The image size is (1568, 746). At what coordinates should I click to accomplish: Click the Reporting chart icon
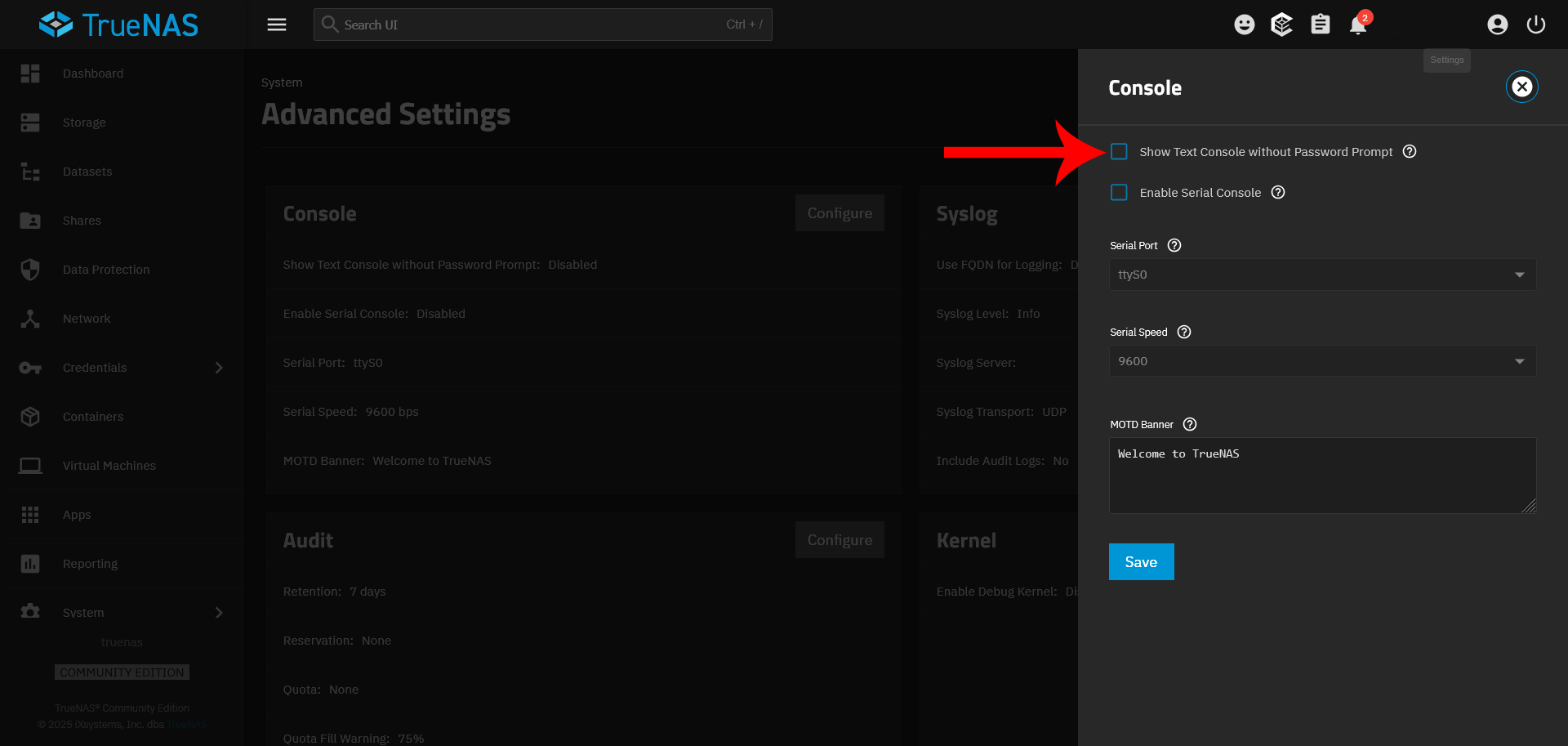(30, 564)
